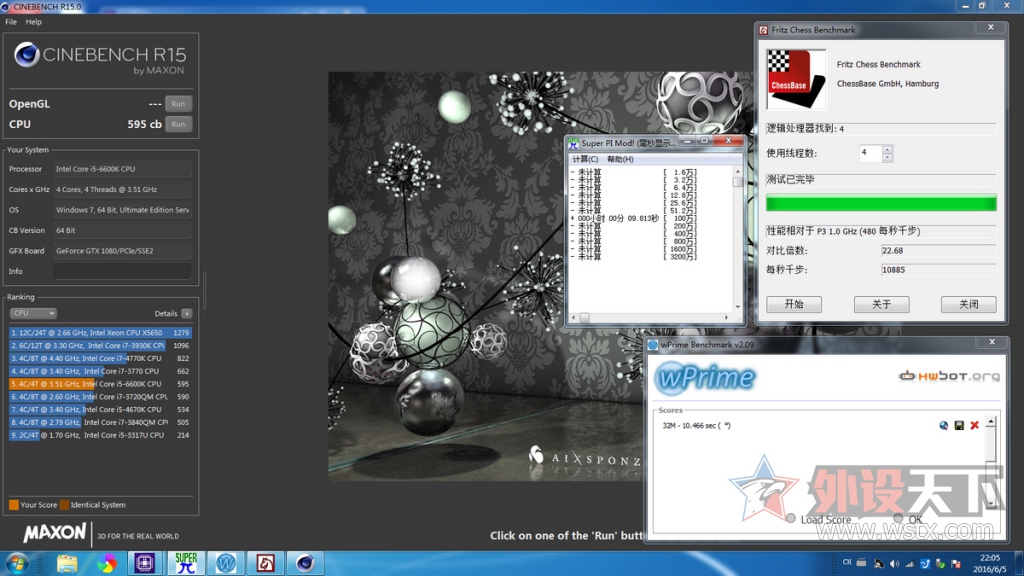1024x576 pixels.
Task: Run the OpenGL benchmark
Action: click(178, 103)
